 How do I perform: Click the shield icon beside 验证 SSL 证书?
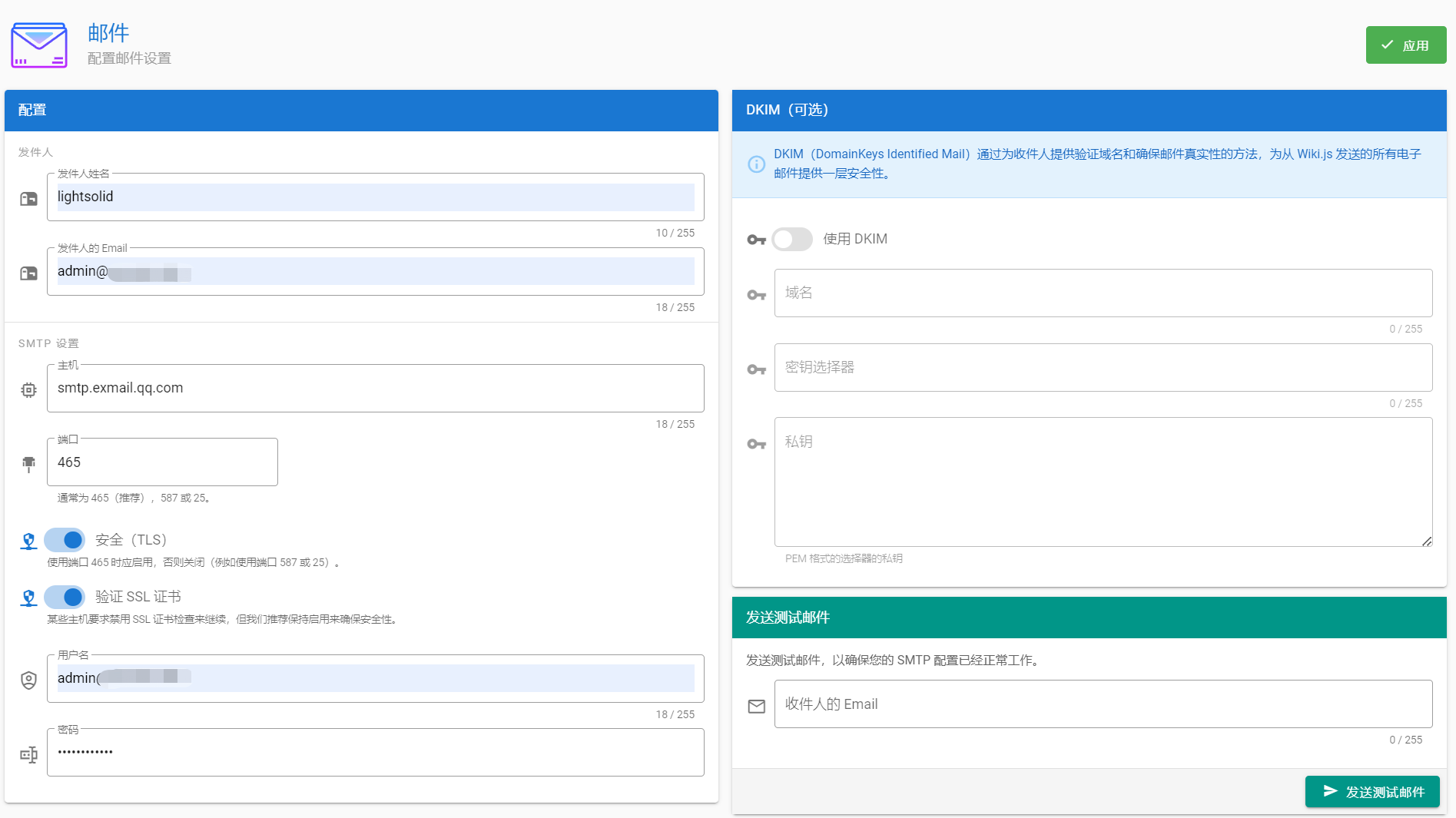(x=28, y=598)
